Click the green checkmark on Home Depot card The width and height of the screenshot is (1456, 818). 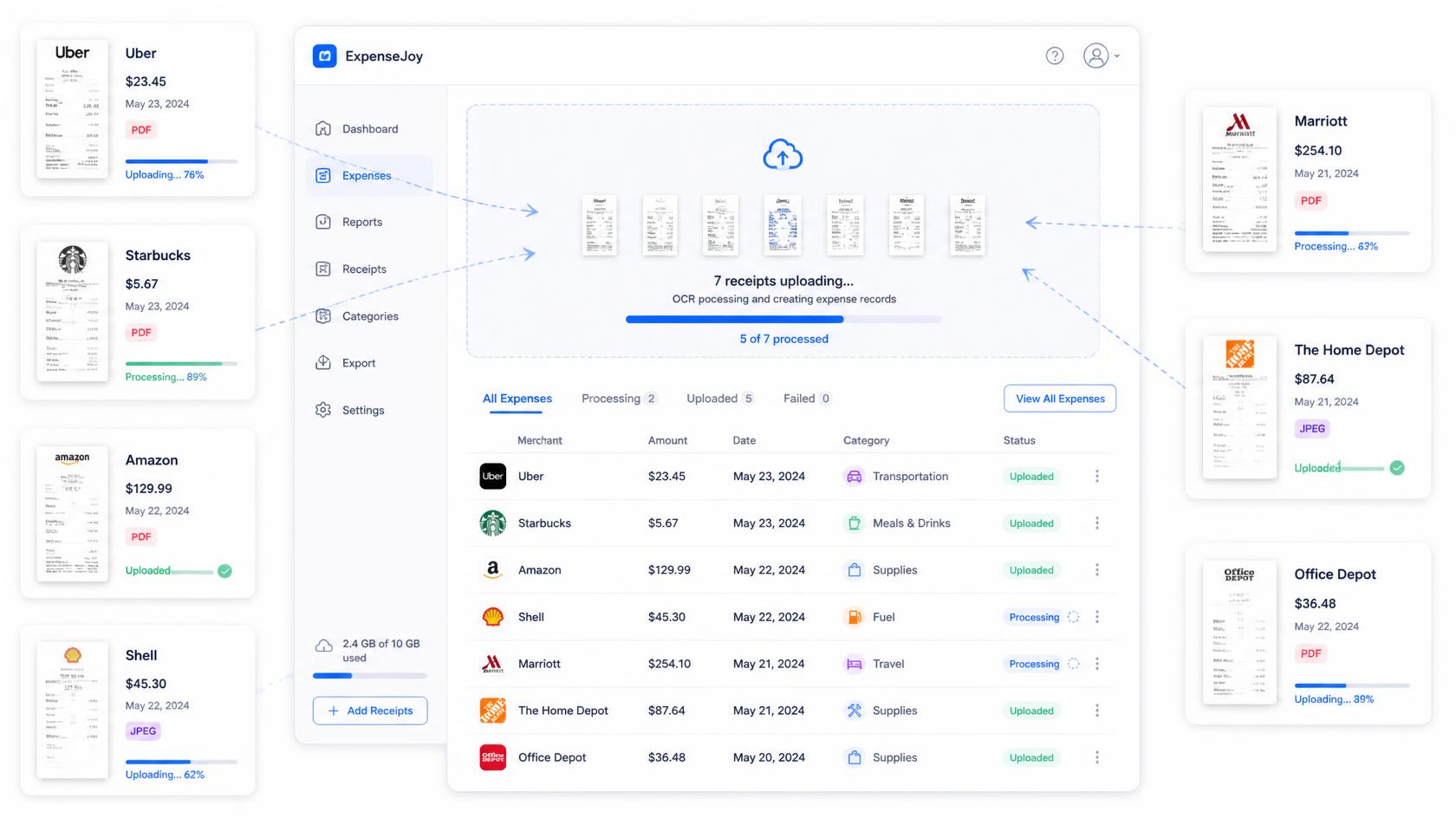[1397, 468]
